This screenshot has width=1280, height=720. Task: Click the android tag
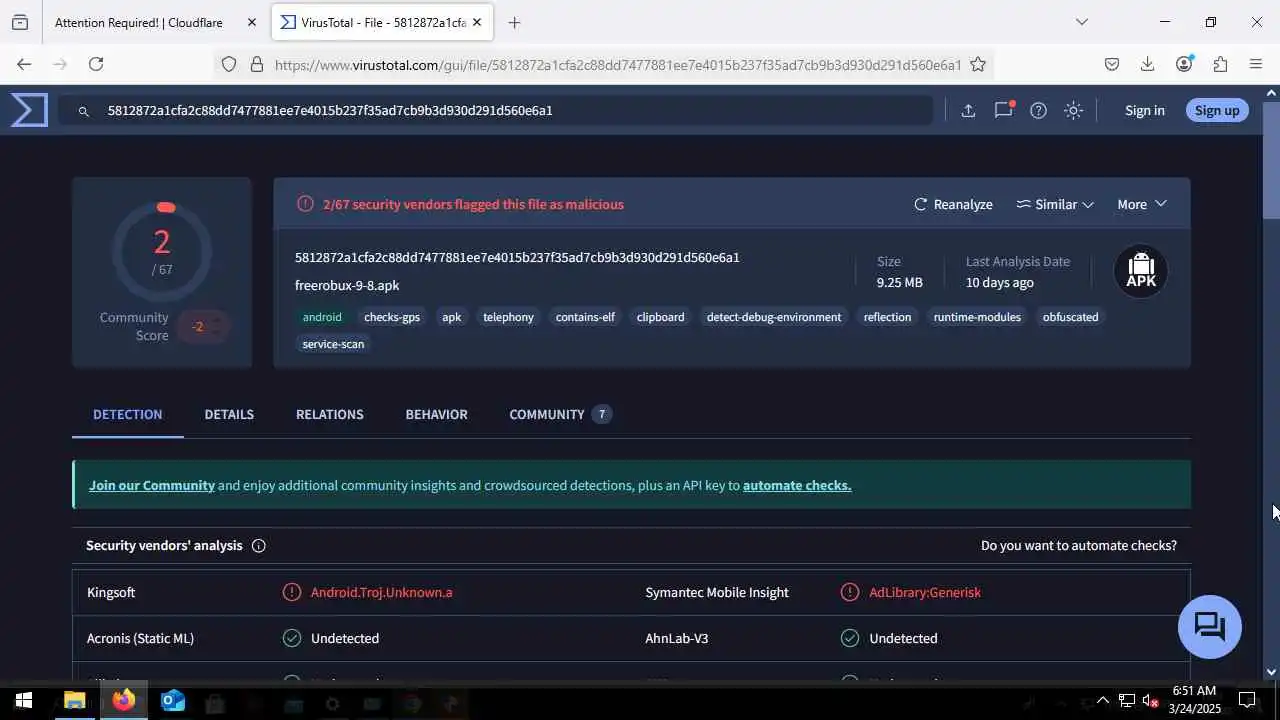322,317
